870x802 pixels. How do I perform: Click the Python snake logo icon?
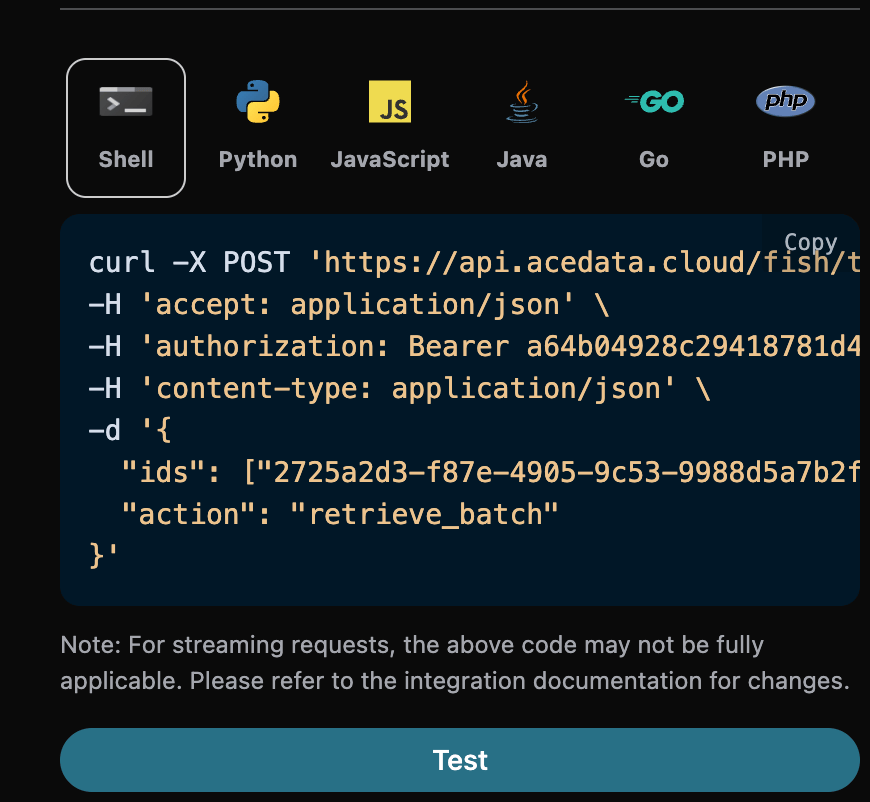(258, 102)
